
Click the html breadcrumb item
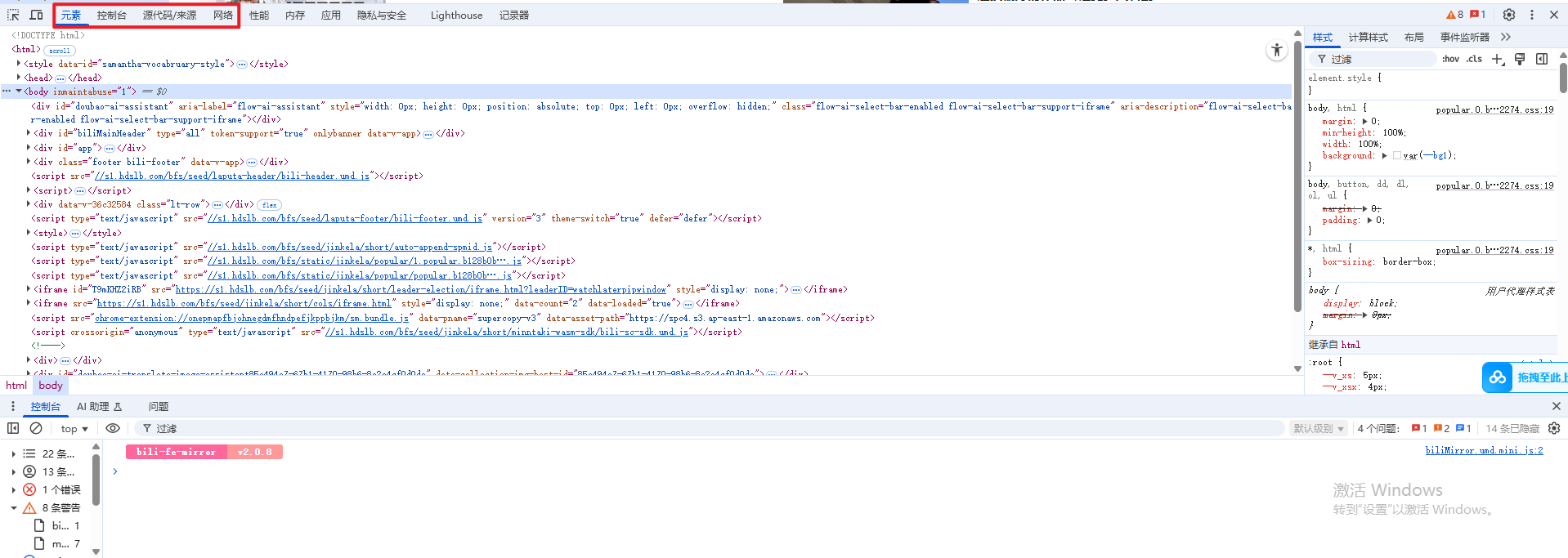tap(16, 386)
